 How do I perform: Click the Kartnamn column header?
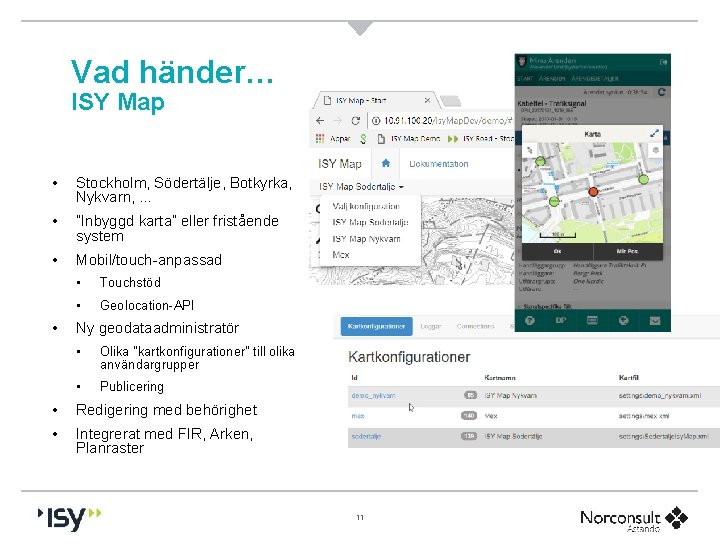(x=500, y=378)
